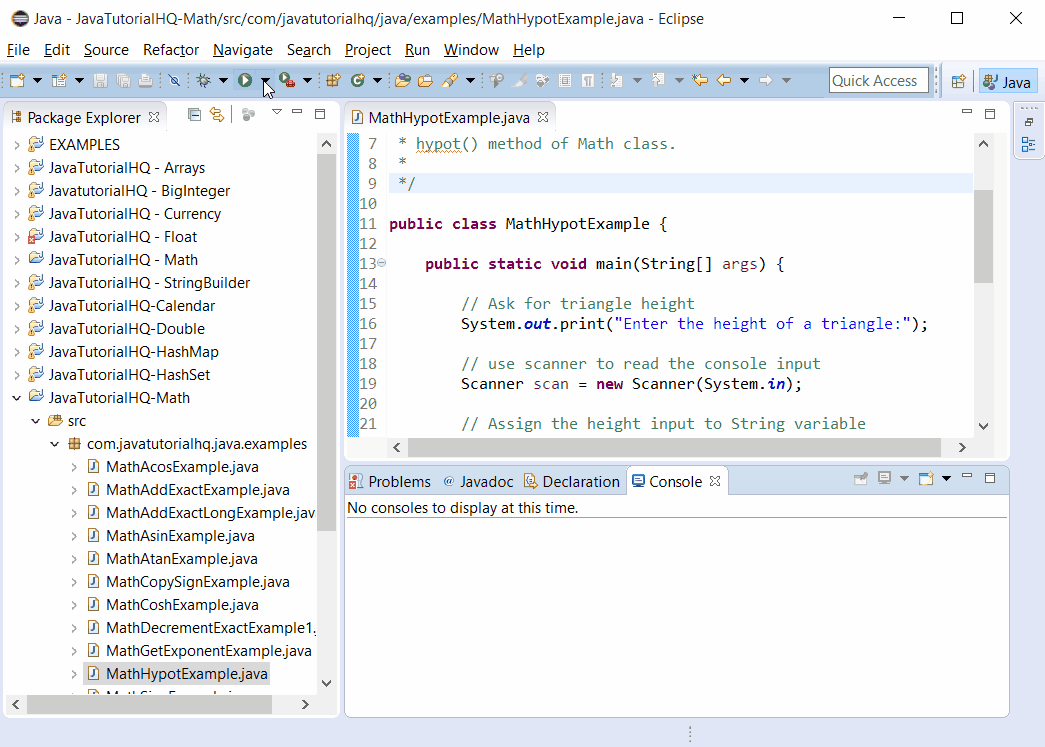Click the Display Selected Console icon
The width and height of the screenshot is (1045, 747).
(884, 478)
